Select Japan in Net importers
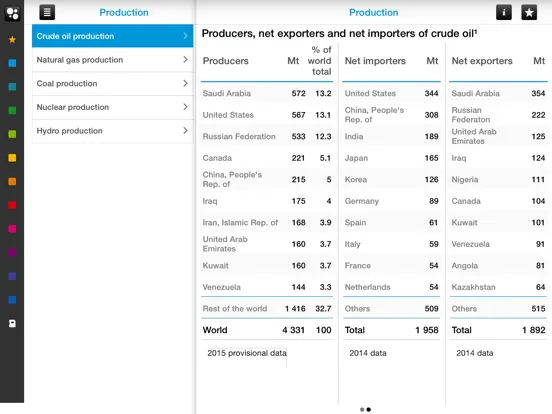The width and height of the screenshot is (552, 414). tap(356, 158)
